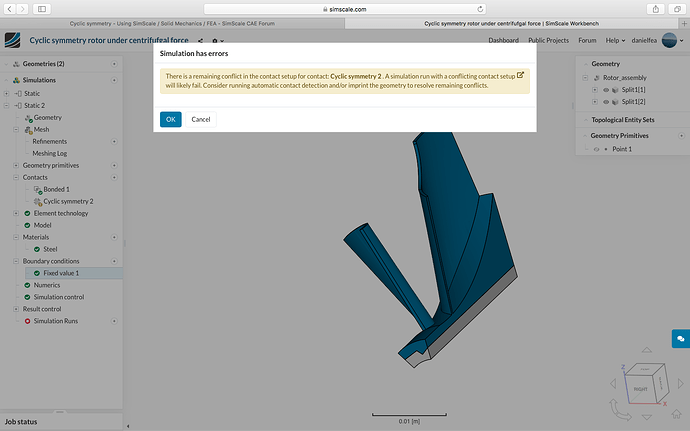Click Safari back navigation button
Viewport: 690px width, 431px height.
tap(10, 9)
